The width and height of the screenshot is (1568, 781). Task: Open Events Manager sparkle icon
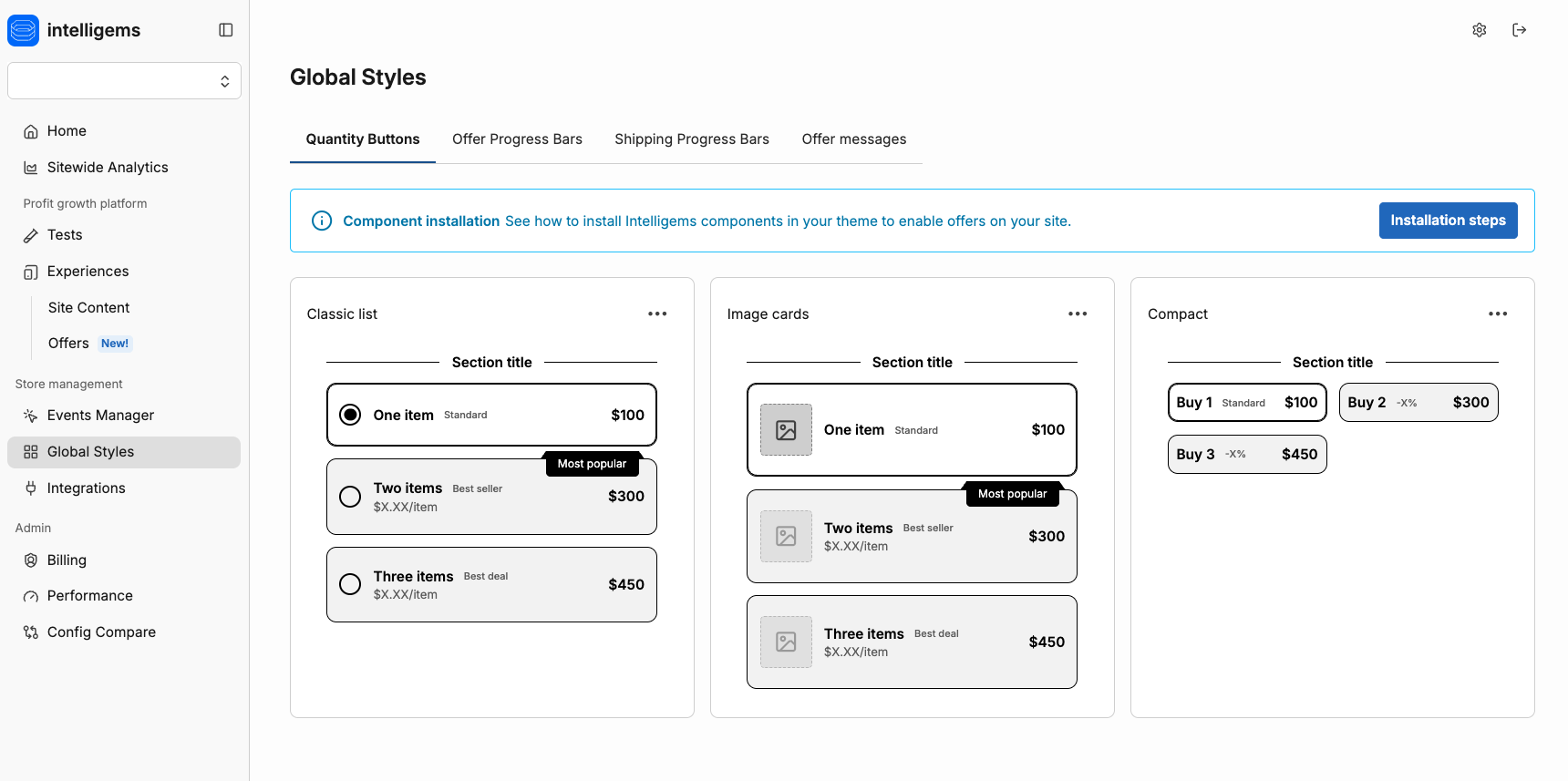[x=31, y=416]
